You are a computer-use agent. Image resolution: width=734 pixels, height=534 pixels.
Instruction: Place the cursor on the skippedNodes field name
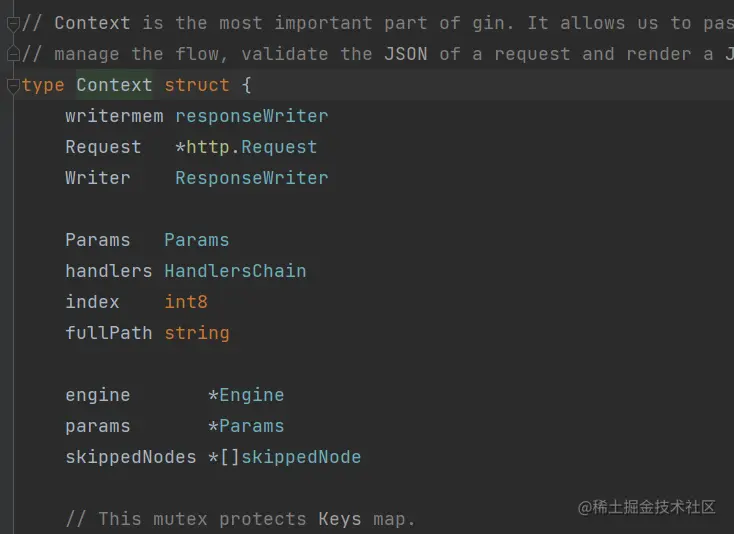pyautogui.click(x=130, y=457)
